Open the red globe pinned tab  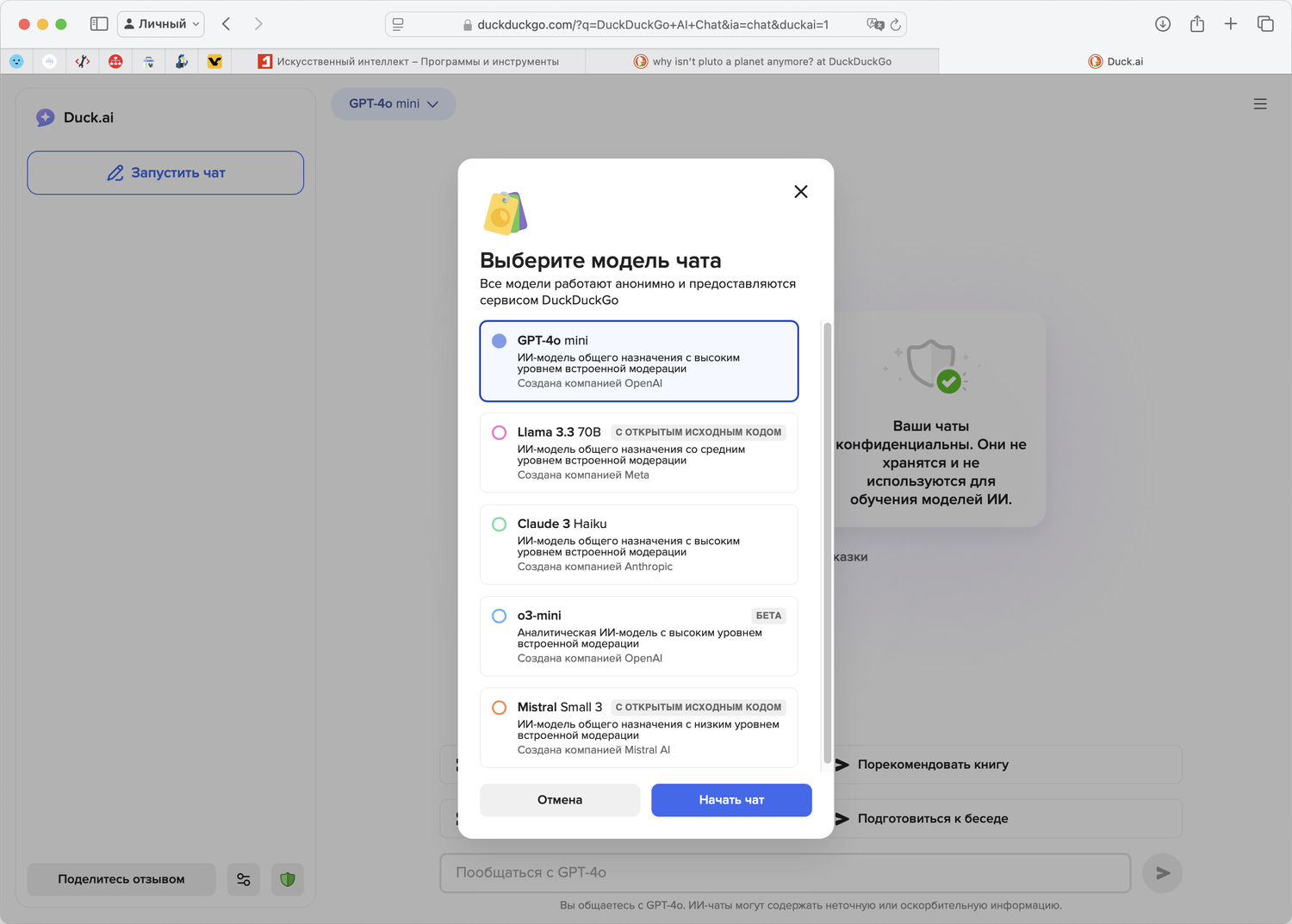[115, 61]
